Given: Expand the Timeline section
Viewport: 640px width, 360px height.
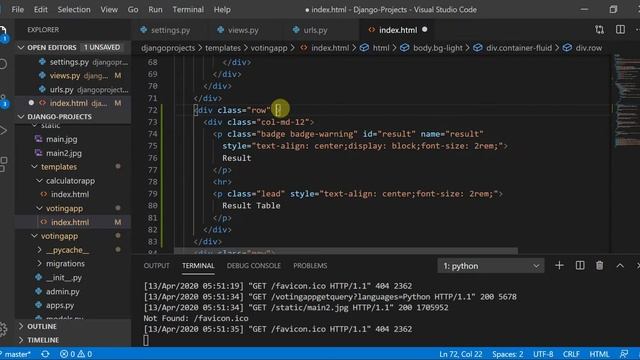Looking at the screenshot, I should pyautogui.click(x=73, y=340).
